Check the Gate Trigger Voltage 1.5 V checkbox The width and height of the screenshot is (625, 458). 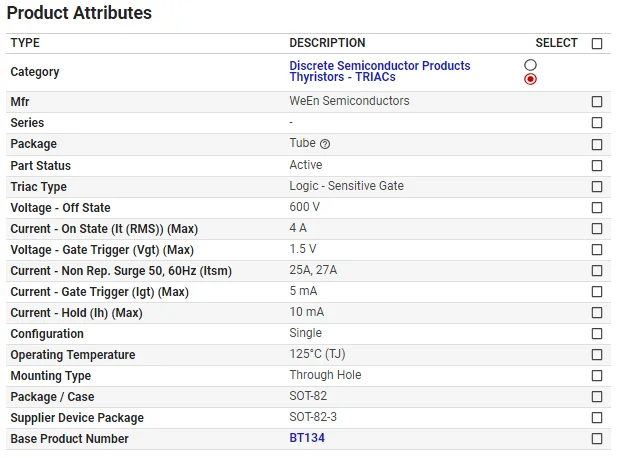pyautogui.click(x=597, y=249)
